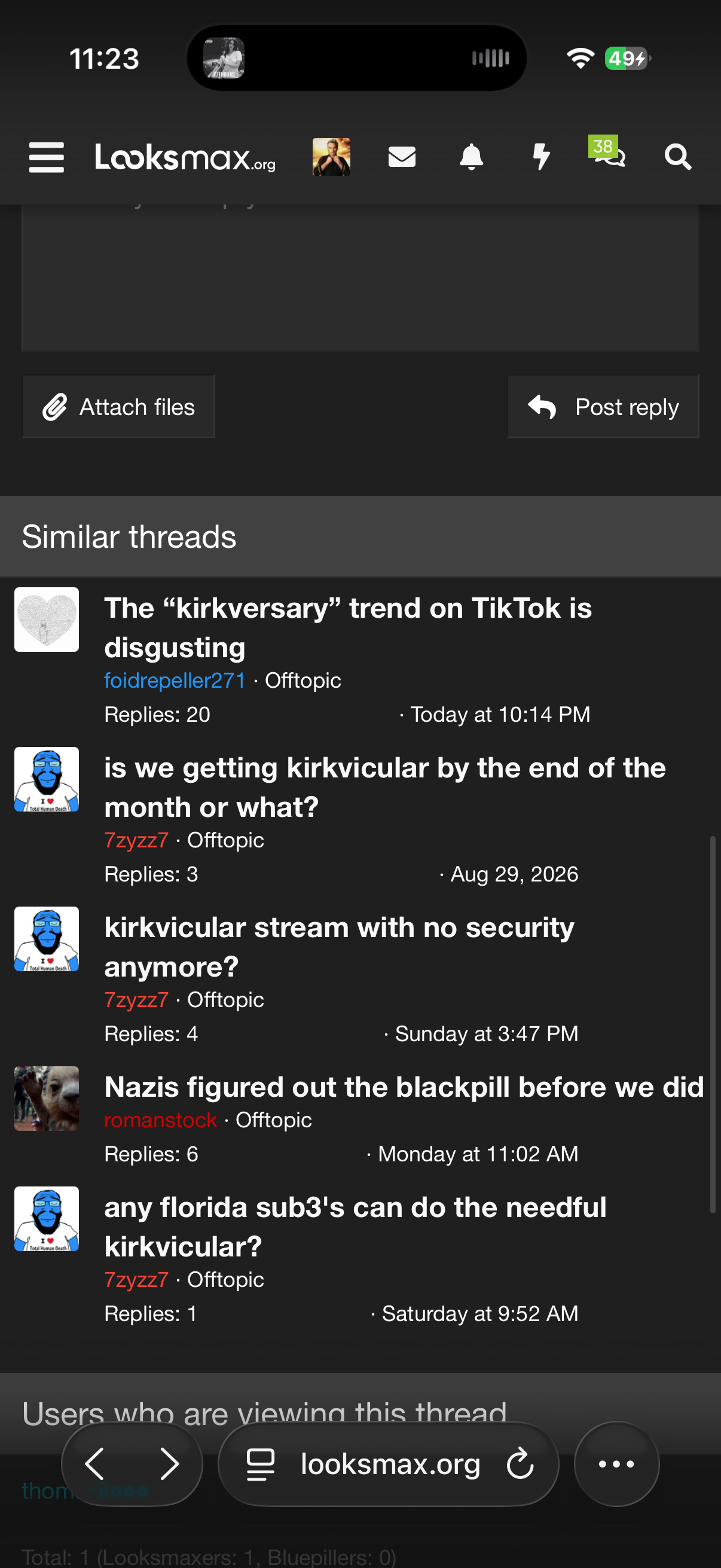The height and width of the screenshot is (1568, 721).
Task: Open the inbox envelope icon
Action: click(402, 157)
